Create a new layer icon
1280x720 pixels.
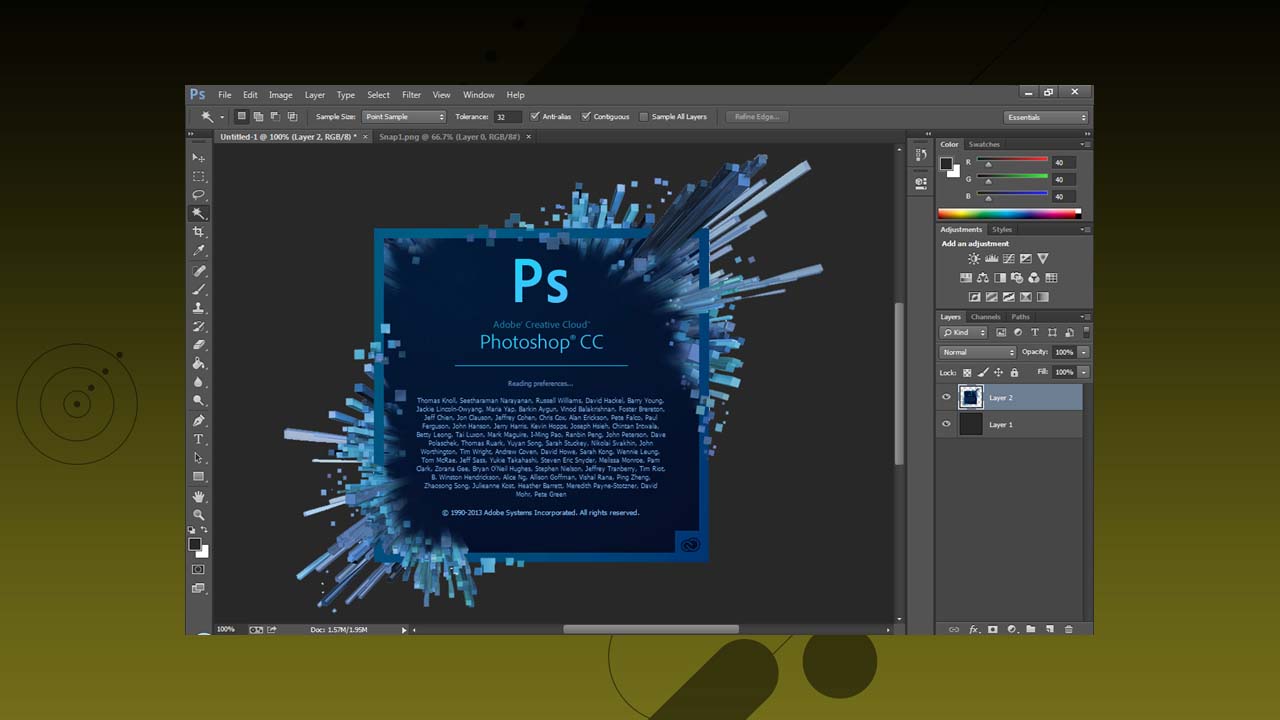pos(1050,630)
